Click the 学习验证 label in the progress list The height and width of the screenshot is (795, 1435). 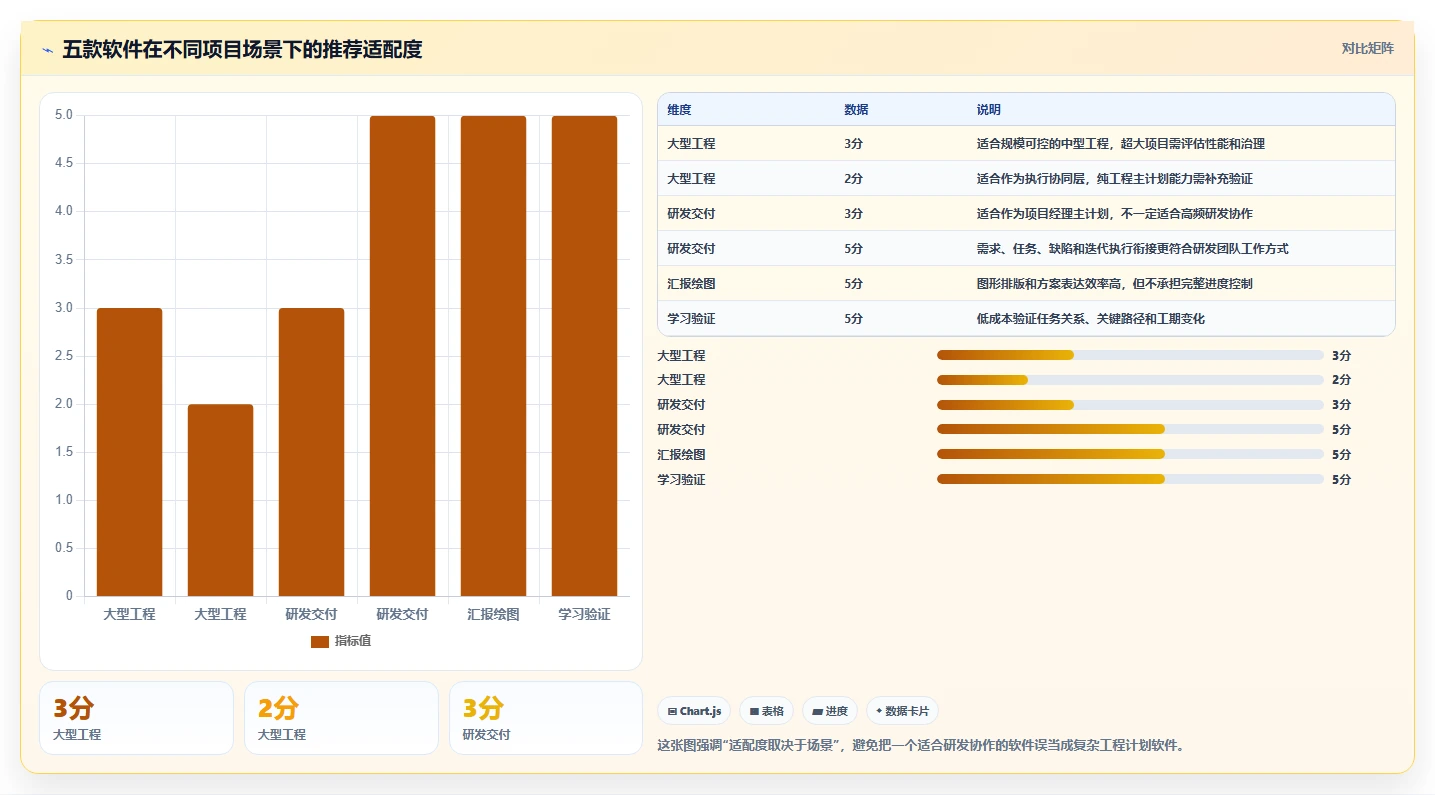coord(681,480)
